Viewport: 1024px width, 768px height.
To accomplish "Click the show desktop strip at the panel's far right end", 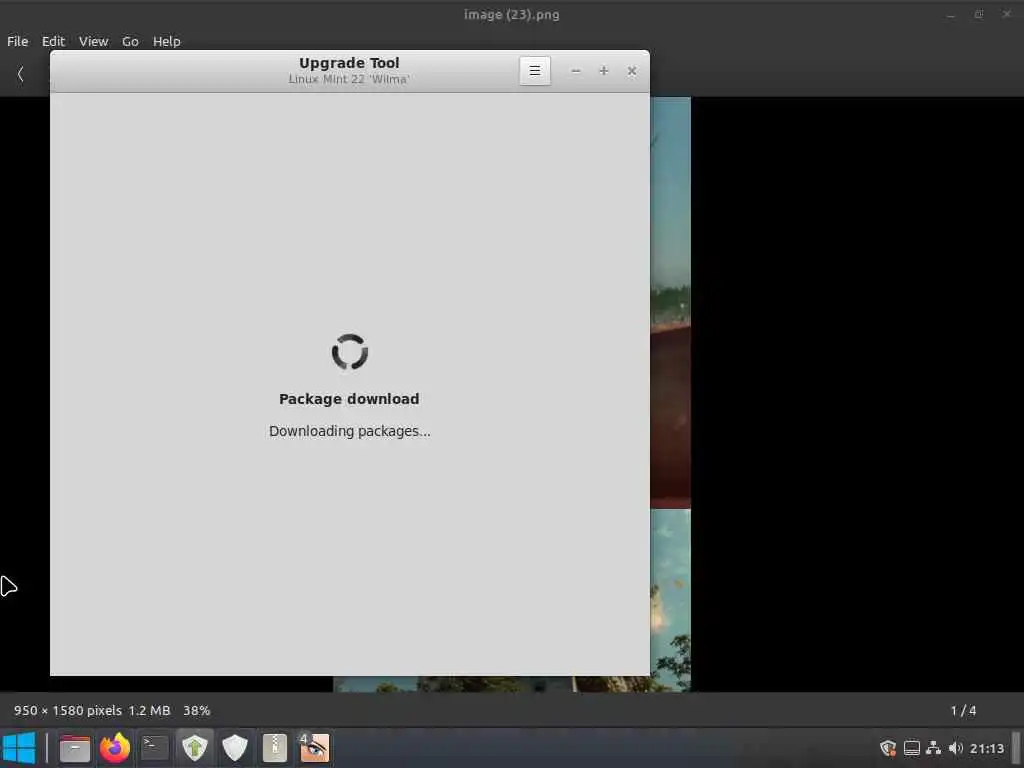I will [x=1016, y=748].
